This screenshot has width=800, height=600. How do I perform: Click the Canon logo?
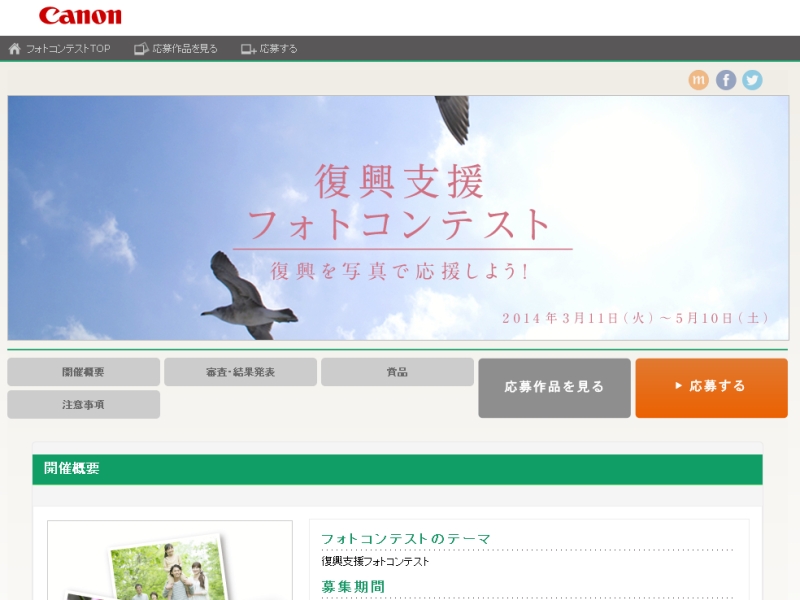(x=80, y=16)
